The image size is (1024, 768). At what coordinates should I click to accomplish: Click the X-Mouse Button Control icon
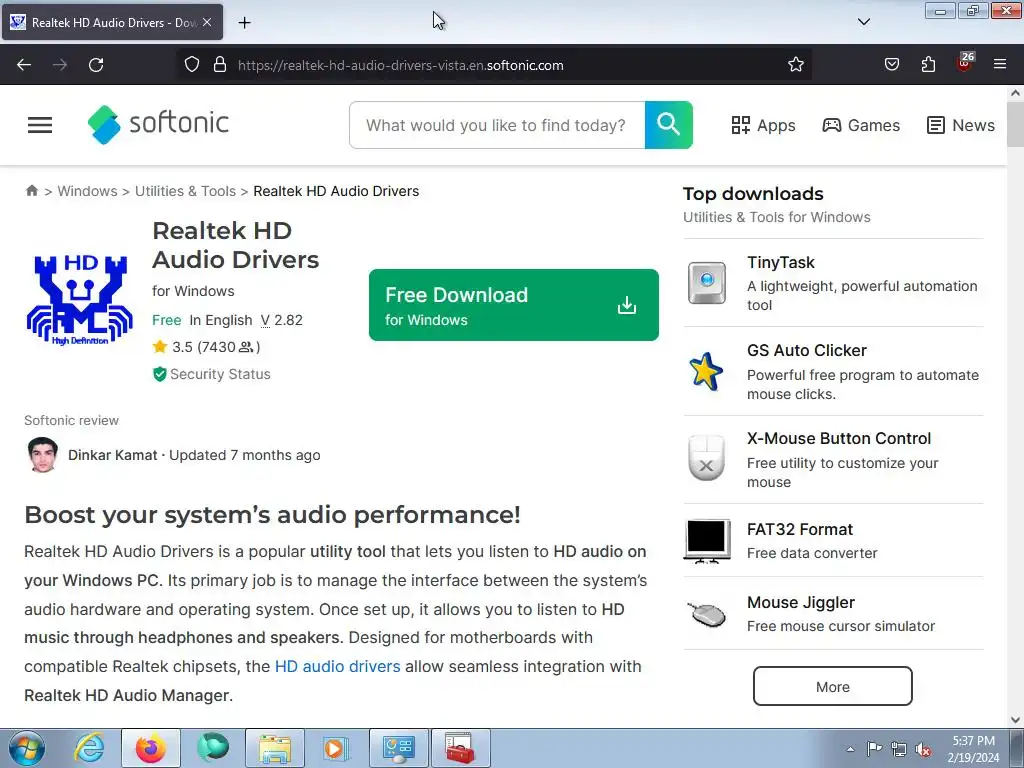tap(707, 458)
